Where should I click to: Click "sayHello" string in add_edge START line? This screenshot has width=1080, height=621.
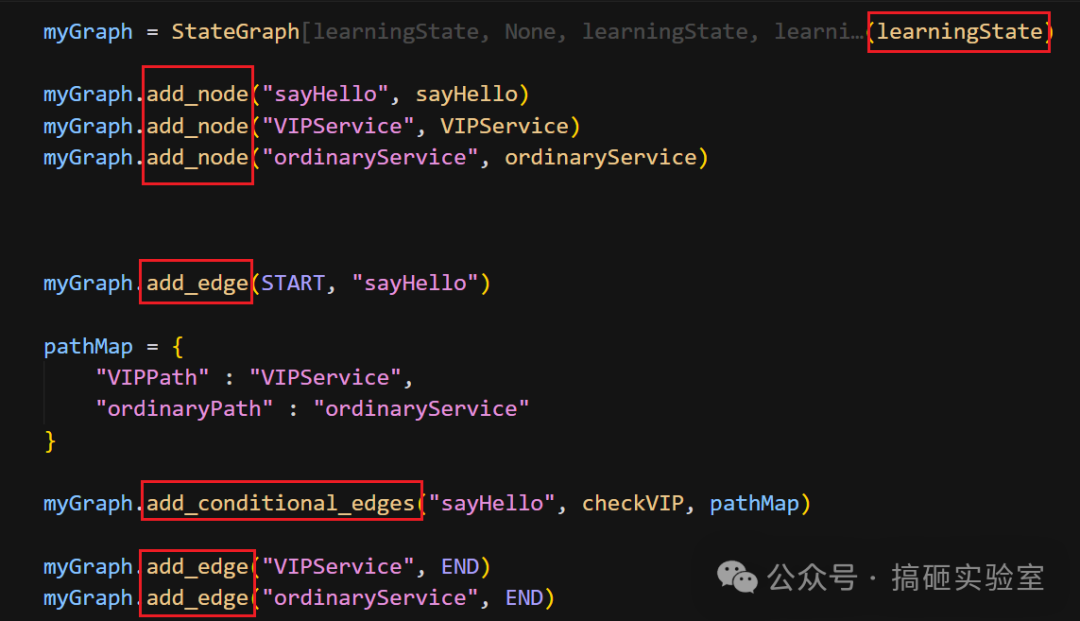click(x=415, y=283)
